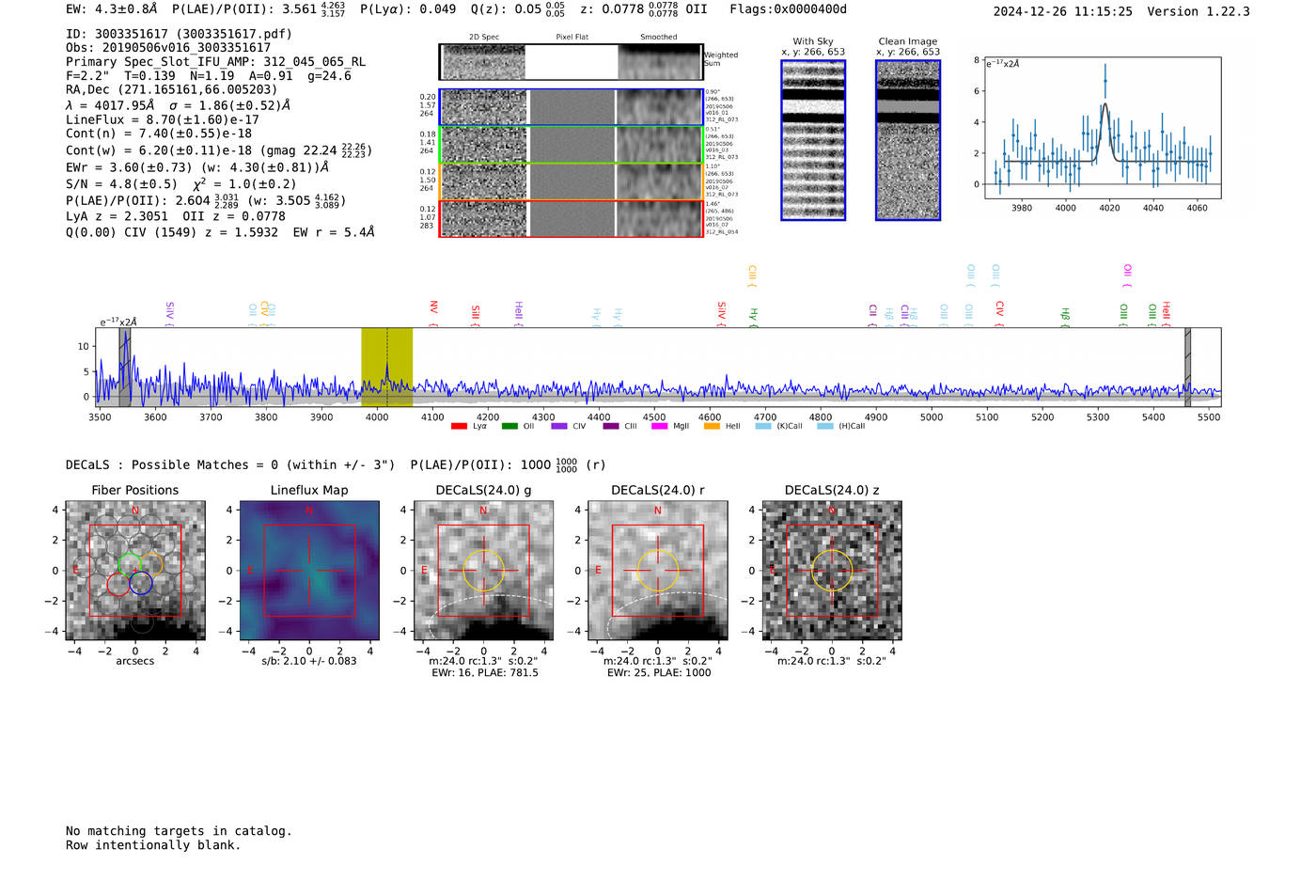The height and width of the screenshot is (896, 1316).
Task: Select the 2024-12-26 11:15:25 timestamp
Action: tap(1063, 11)
